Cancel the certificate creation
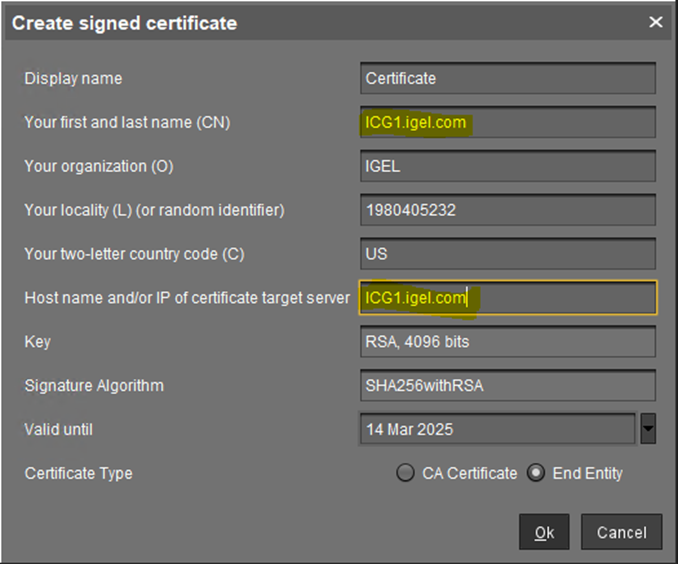The width and height of the screenshot is (678, 564). [621, 532]
